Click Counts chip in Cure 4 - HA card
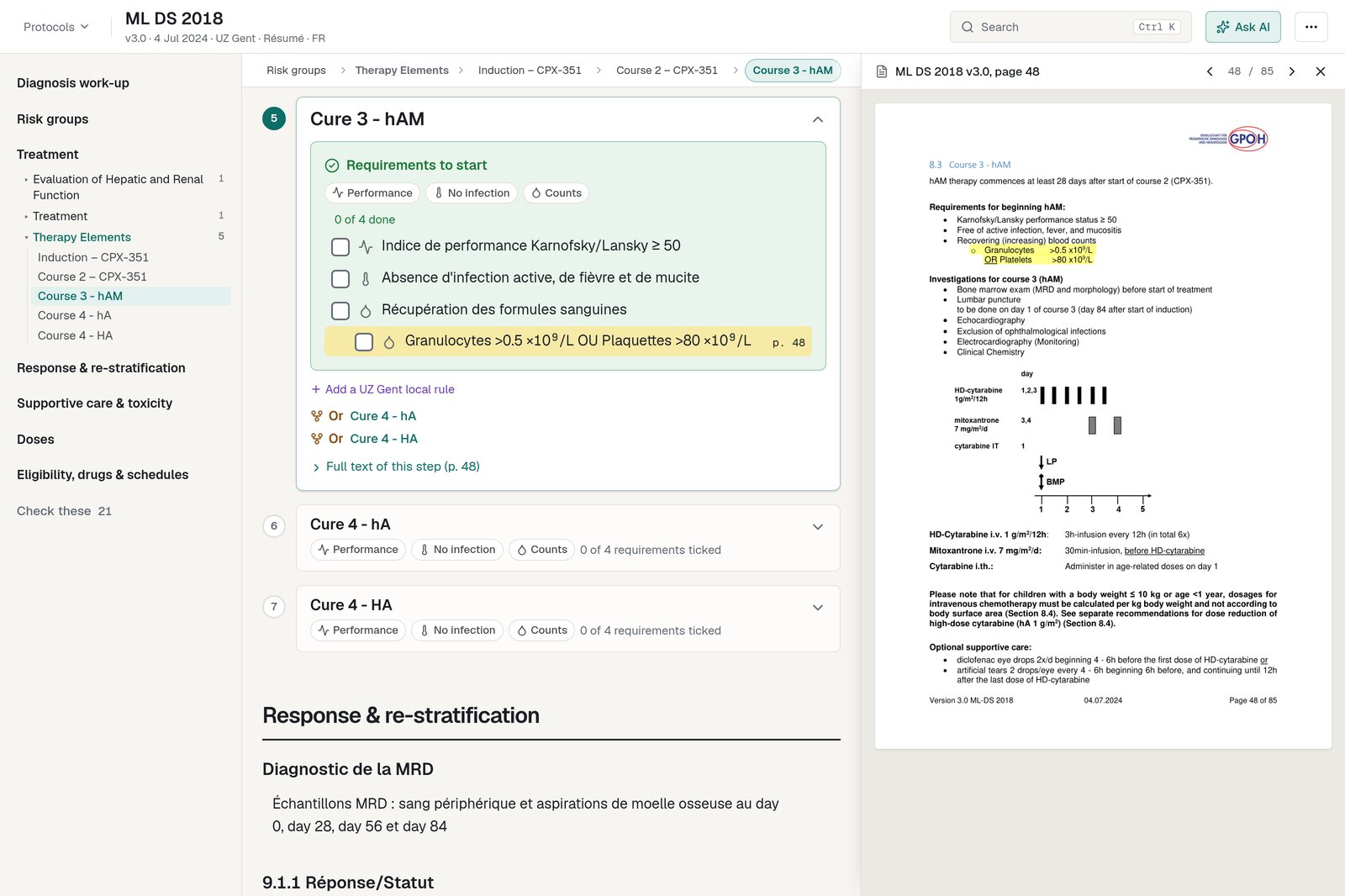 tap(541, 630)
